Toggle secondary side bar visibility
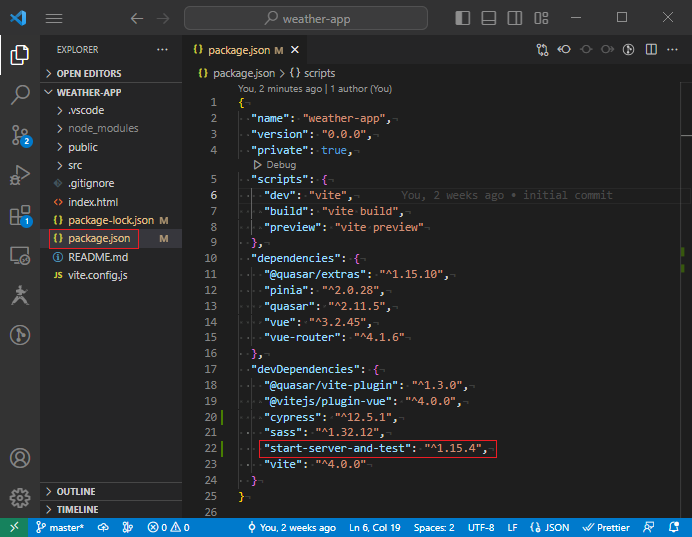Viewport: 692px width, 537px height. [x=515, y=18]
